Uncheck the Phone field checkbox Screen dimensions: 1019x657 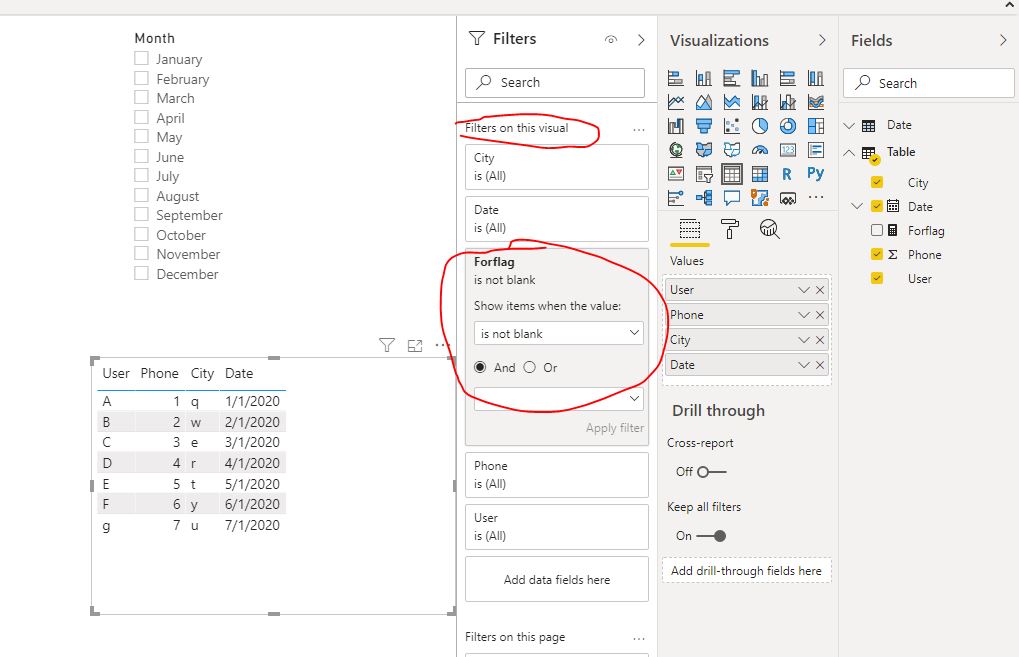click(x=877, y=254)
